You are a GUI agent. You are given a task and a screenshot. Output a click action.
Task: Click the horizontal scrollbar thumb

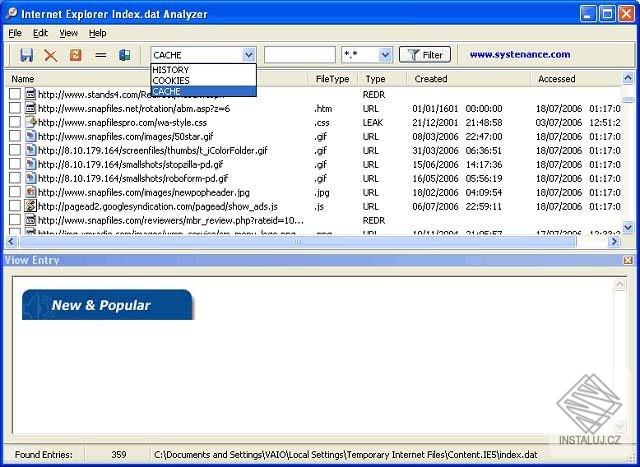click(298, 242)
